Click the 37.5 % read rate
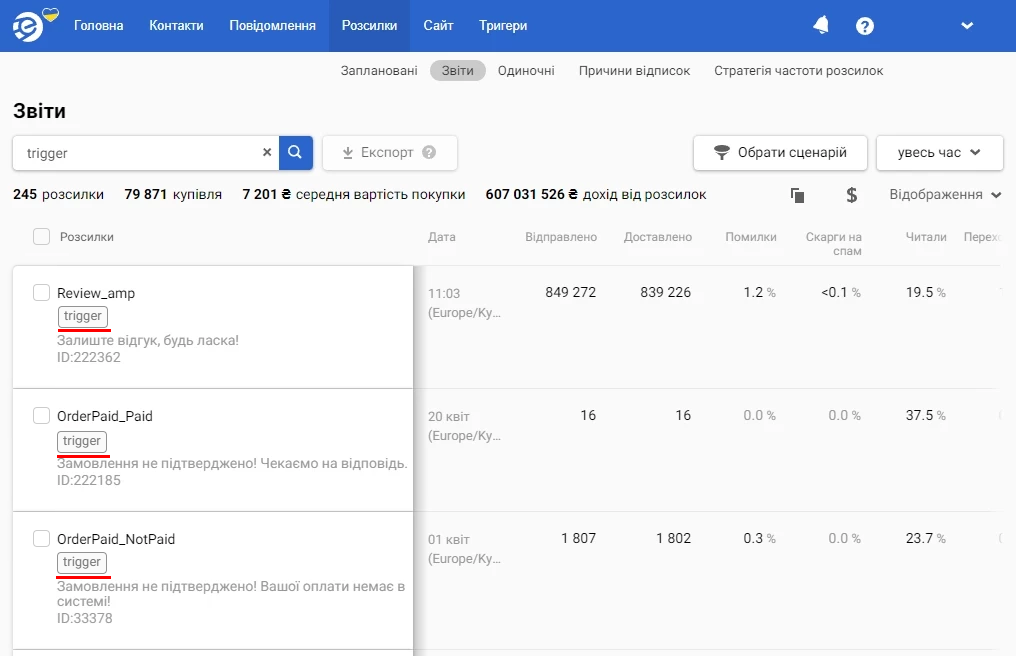1016x656 pixels. [x=926, y=416]
